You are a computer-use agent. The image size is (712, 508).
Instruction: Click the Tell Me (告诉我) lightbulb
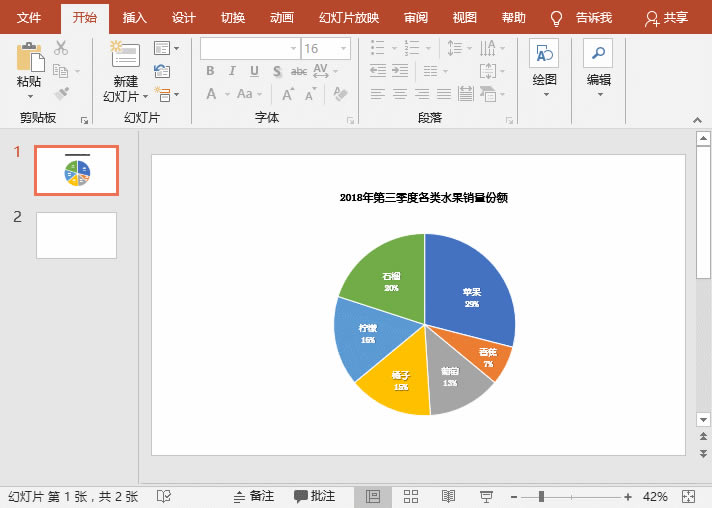coord(557,18)
